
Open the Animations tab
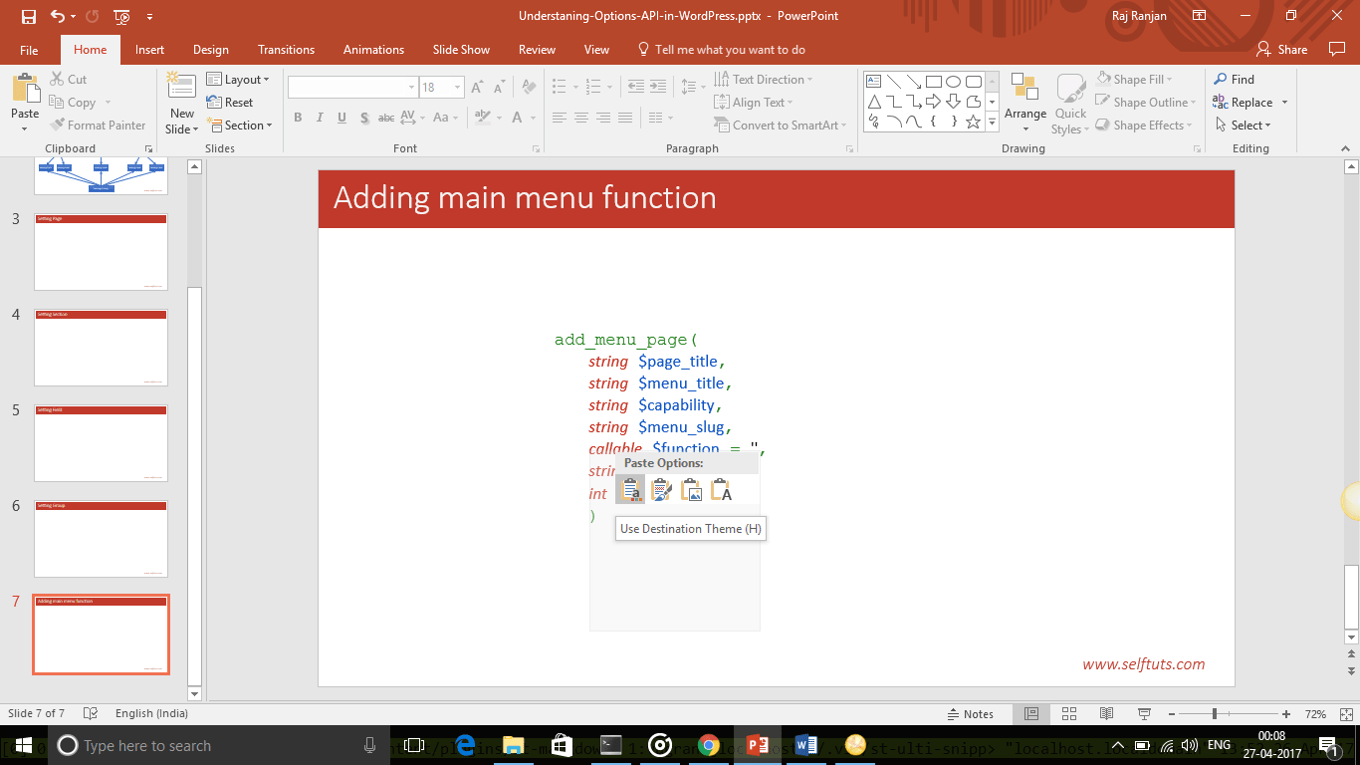click(x=374, y=49)
